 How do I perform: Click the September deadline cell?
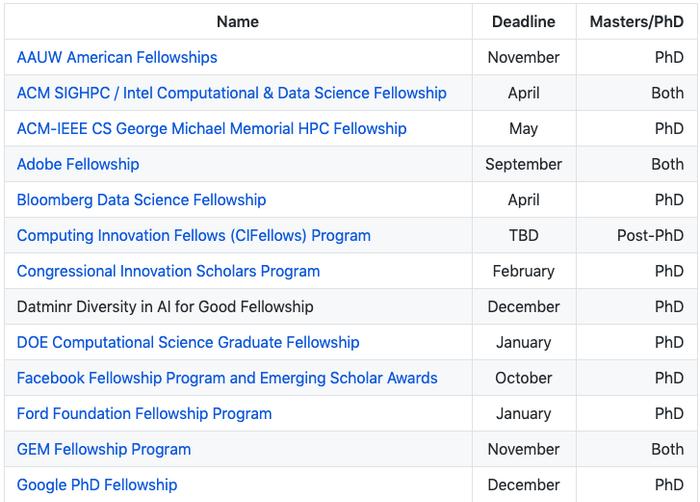[x=524, y=164]
